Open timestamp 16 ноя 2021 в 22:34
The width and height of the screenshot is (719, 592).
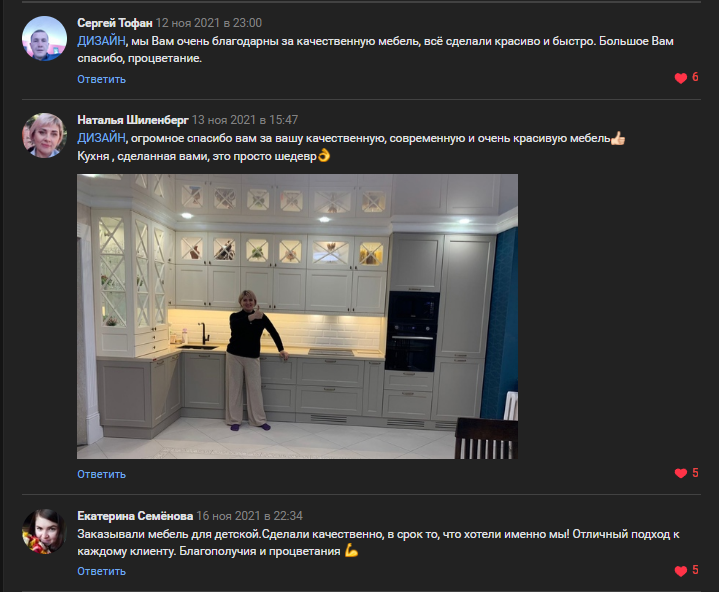[249, 516]
